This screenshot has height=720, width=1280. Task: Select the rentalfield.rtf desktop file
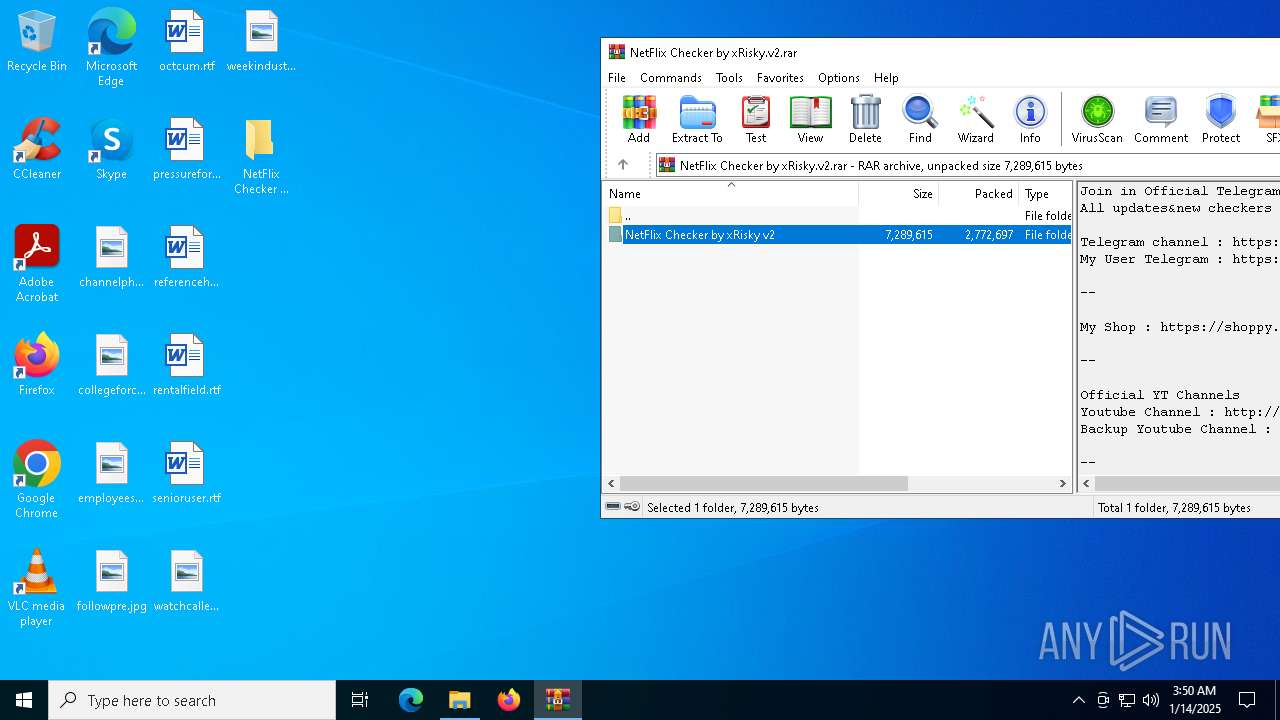186,365
